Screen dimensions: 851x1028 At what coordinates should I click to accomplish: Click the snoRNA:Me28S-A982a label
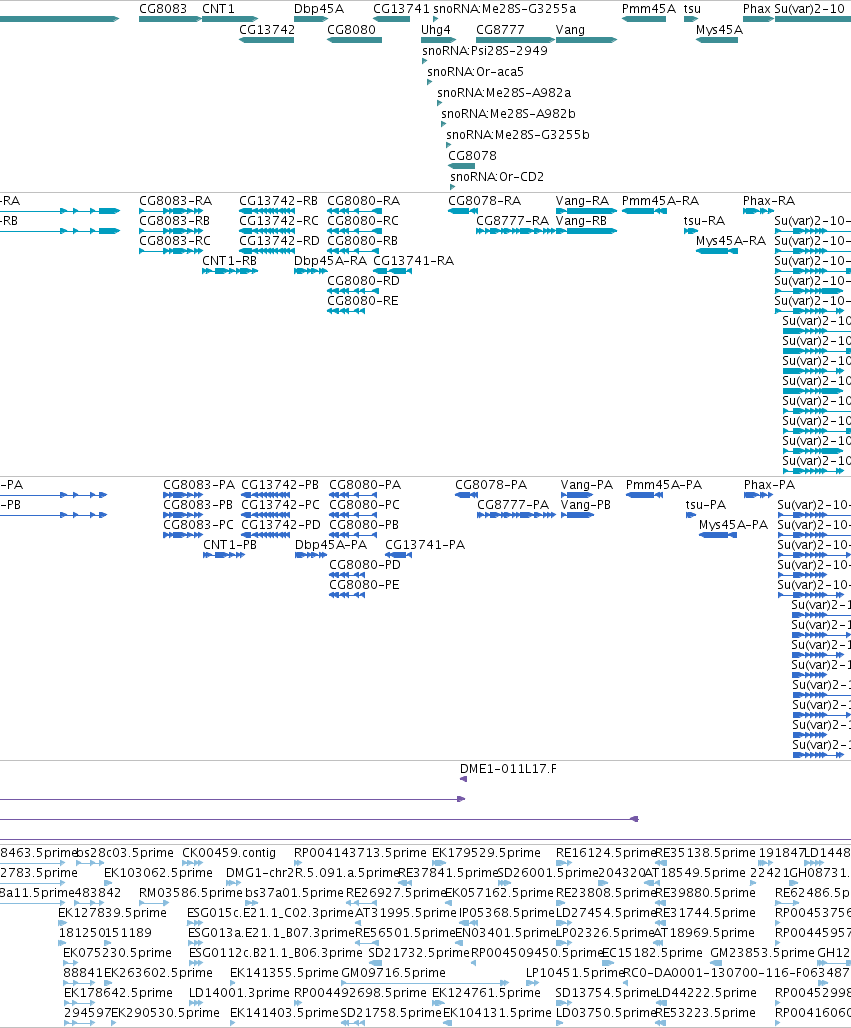(x=504, y=92)
